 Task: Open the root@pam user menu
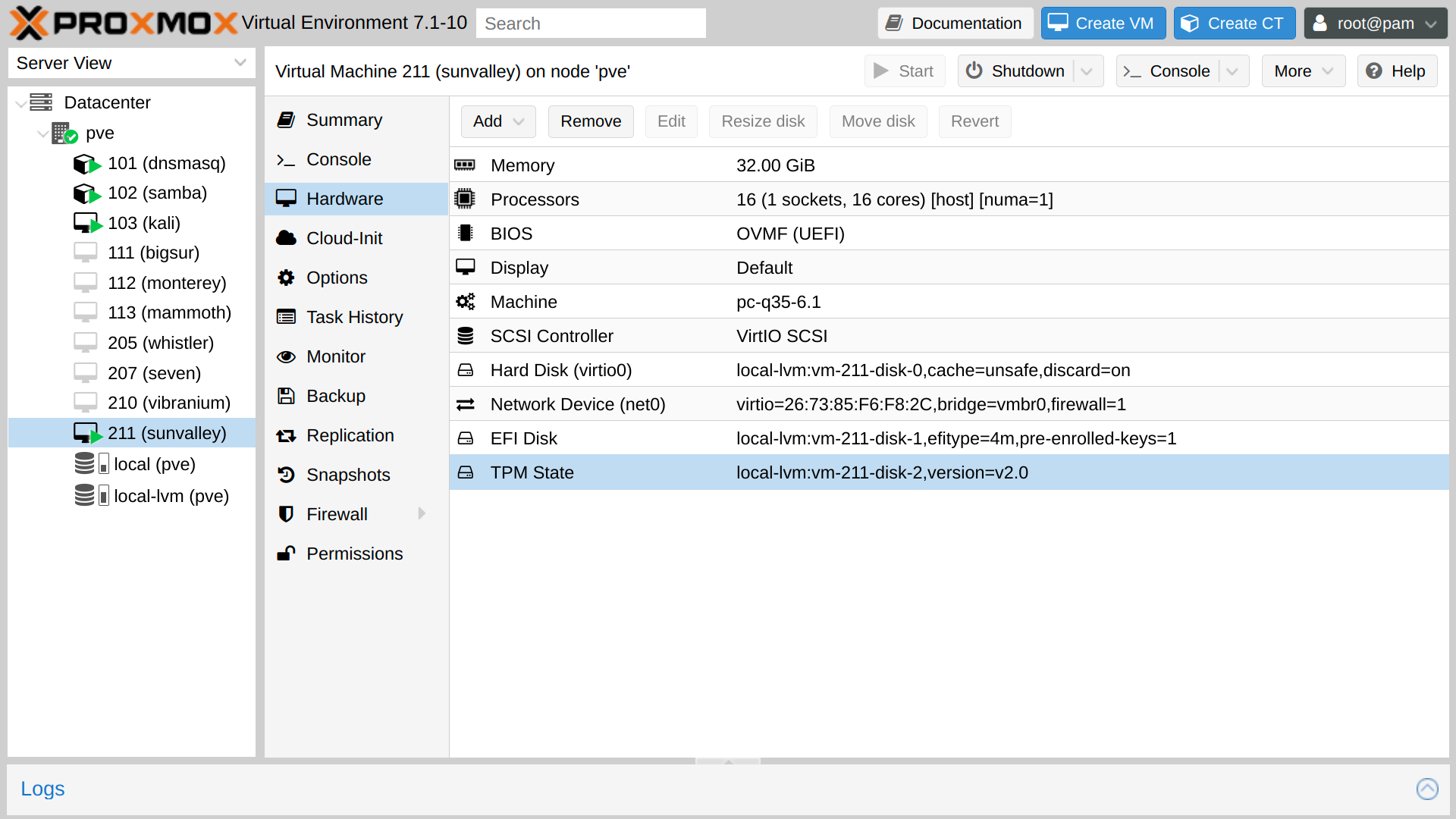(x=1376, y=24)
